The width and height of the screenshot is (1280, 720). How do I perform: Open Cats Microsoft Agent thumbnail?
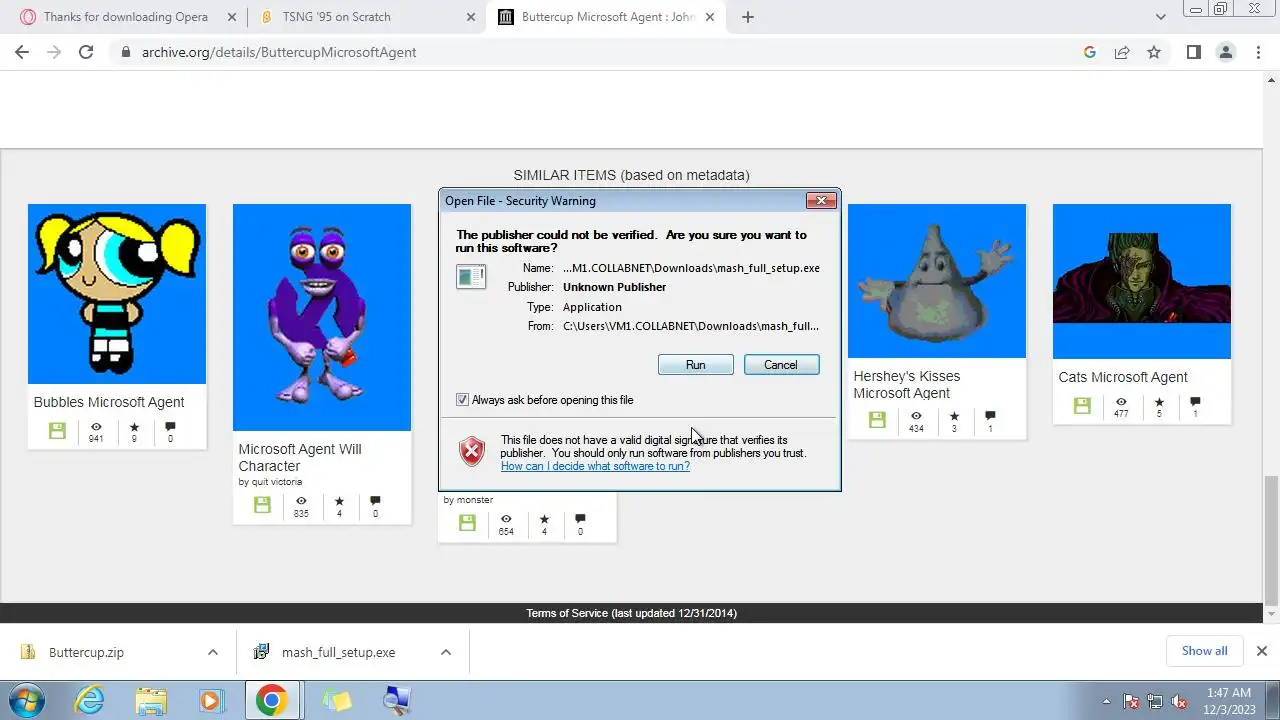(1142, 281)
